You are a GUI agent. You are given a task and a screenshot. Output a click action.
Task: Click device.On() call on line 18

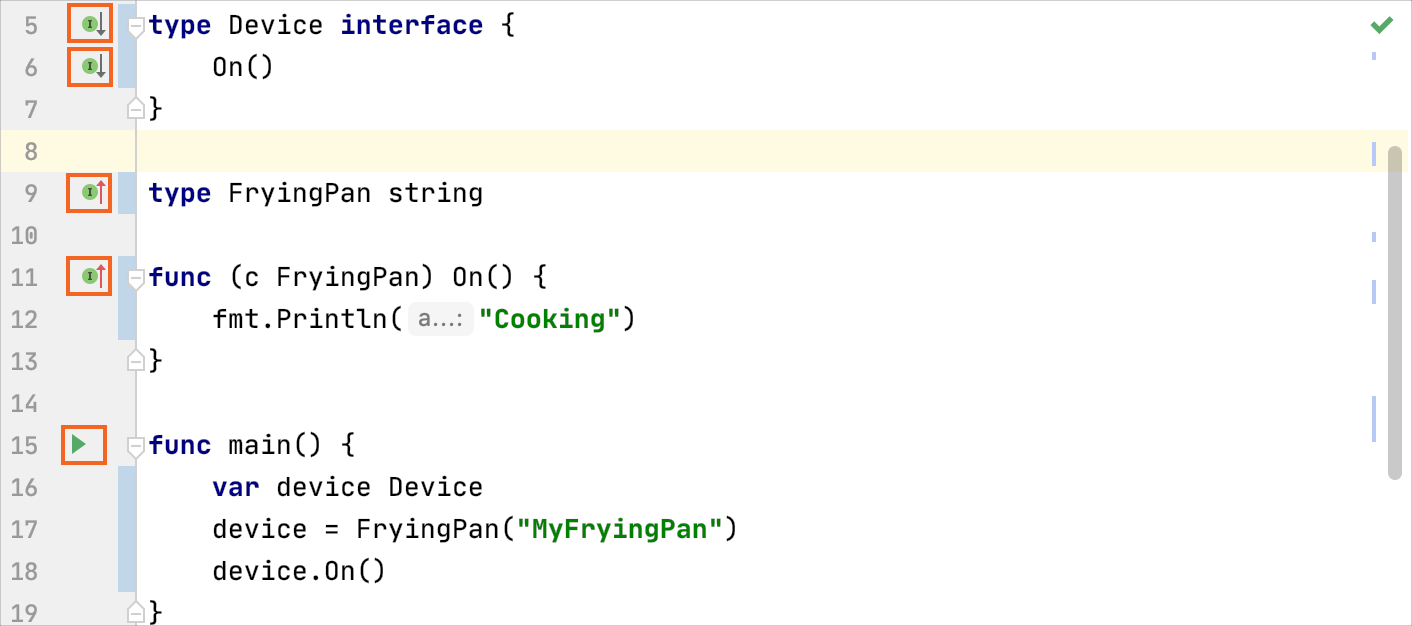click(298, 571)
